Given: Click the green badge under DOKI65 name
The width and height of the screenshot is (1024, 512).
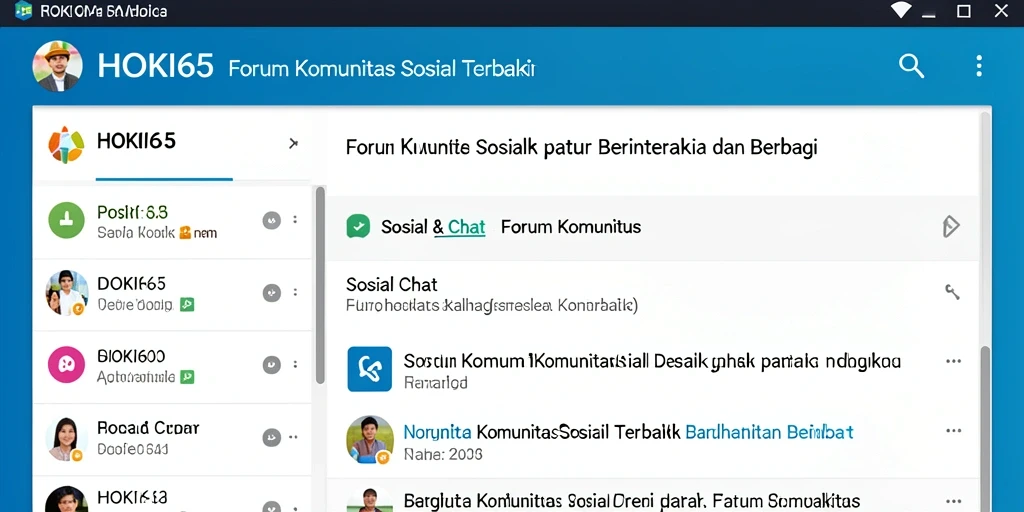Looking at the screenshot, I should [x=187, y=304].
